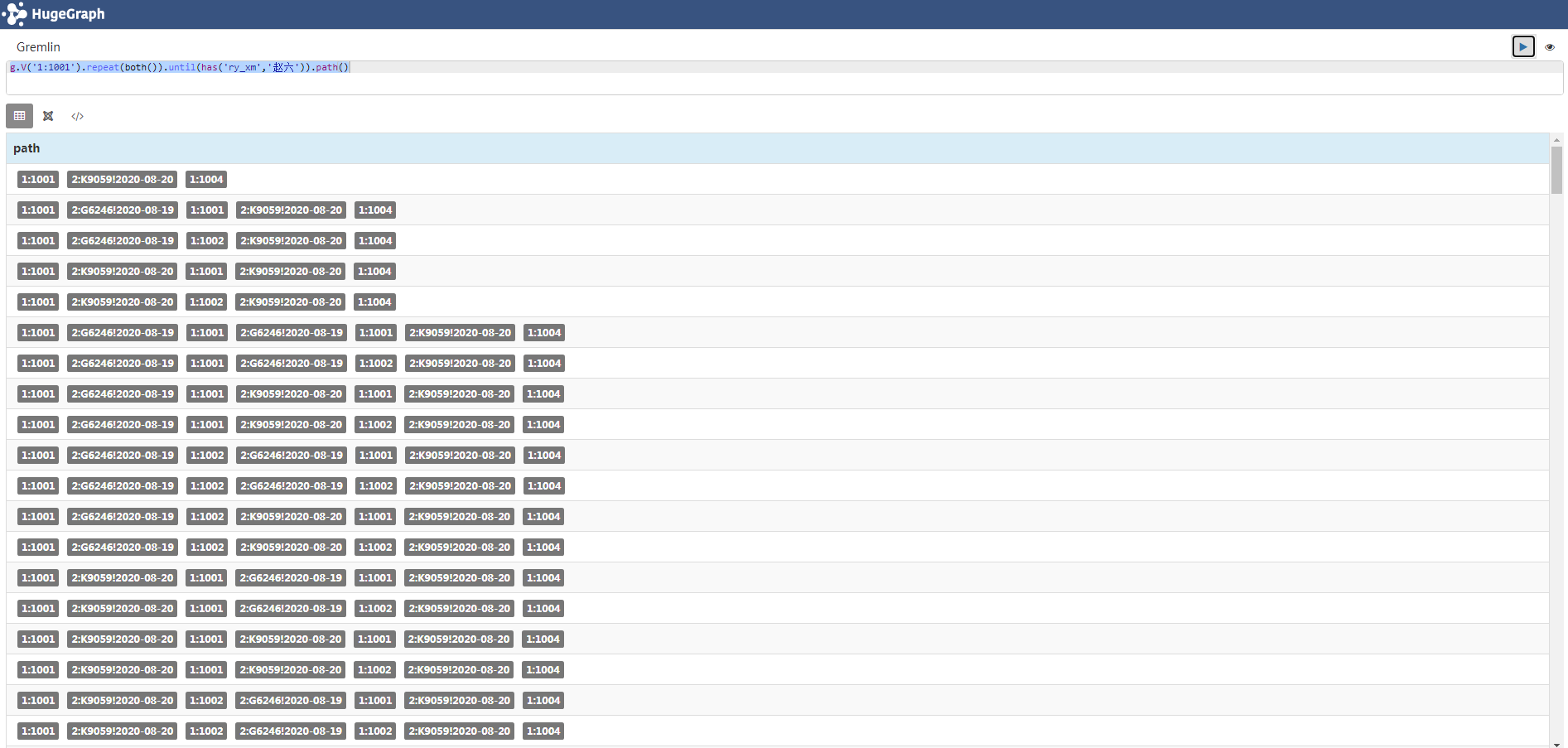Select 1:1004 ending the last visible path row
The width and height of the screenshot is (1568, 748).
coord(543,731)
